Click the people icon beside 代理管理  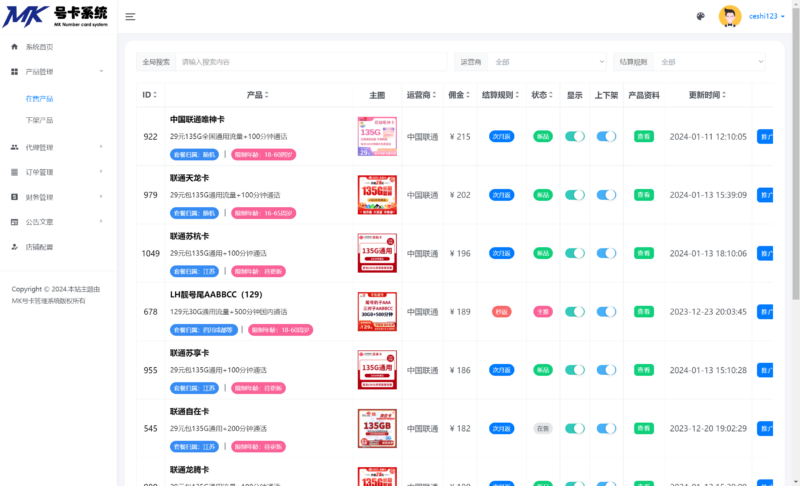pos(14,147)
